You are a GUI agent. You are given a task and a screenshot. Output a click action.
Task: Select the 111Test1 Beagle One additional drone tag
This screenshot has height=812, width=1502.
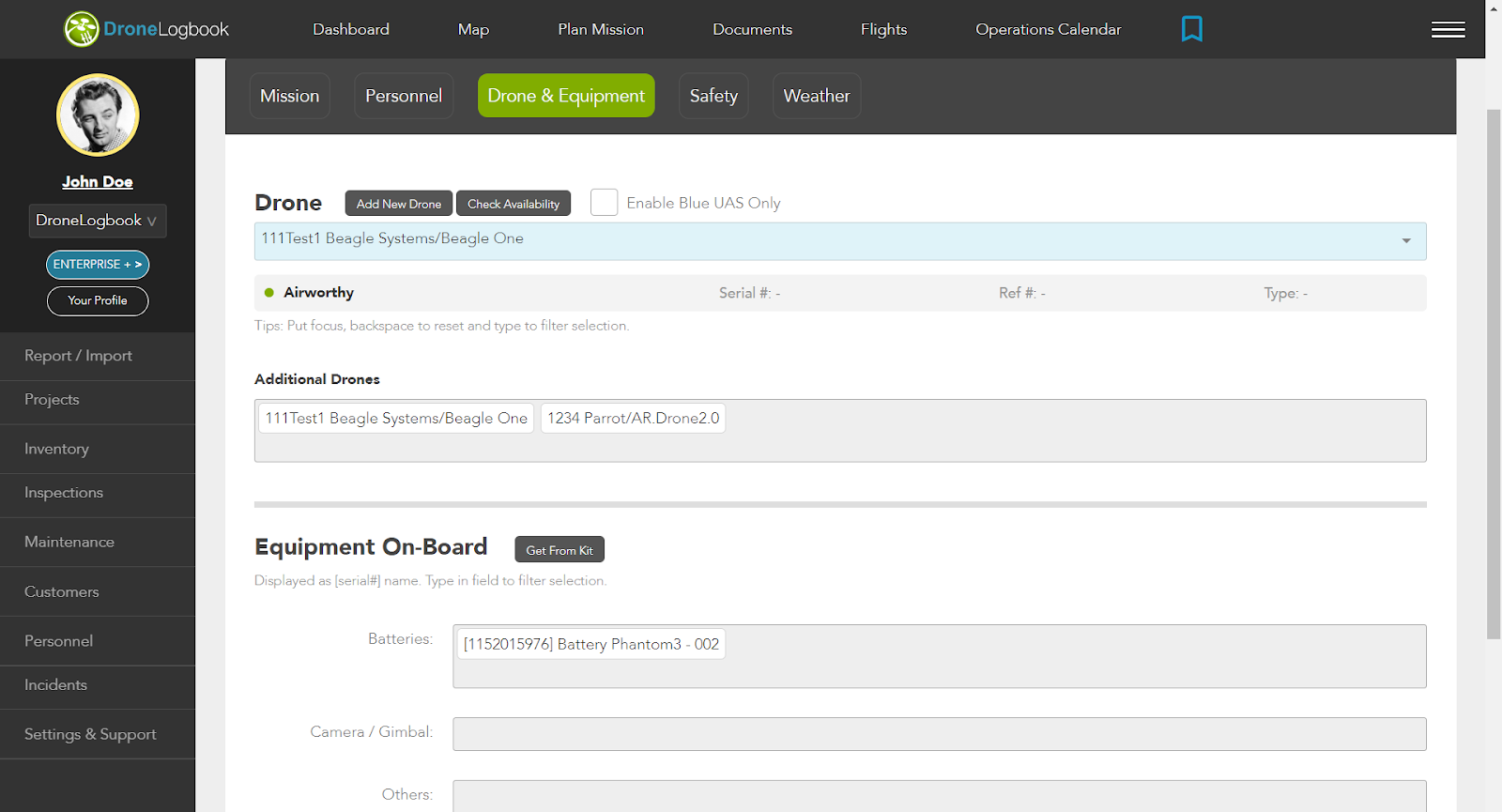(x=396, y=418)
